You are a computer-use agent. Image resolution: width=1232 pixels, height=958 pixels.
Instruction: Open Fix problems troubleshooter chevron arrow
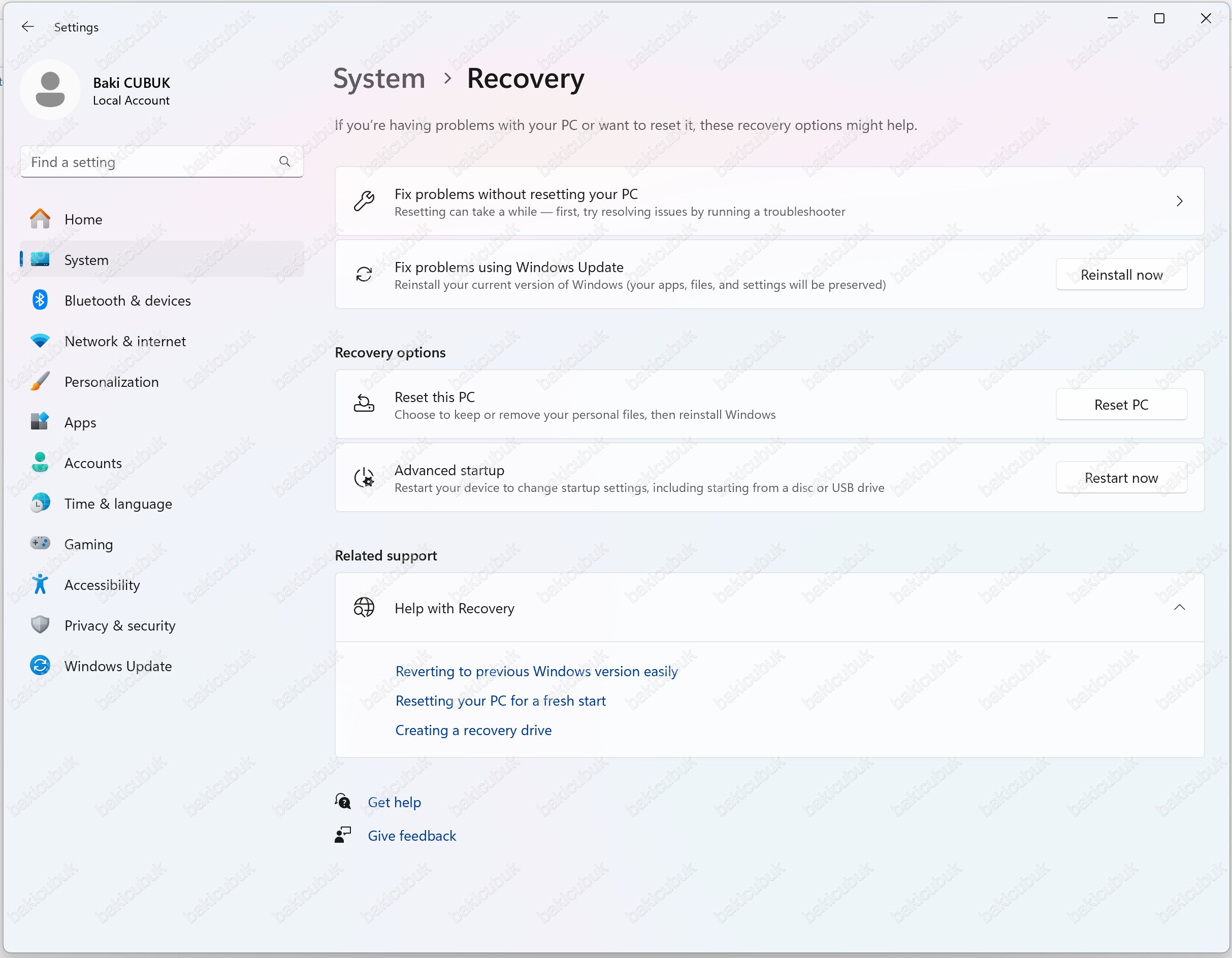[x=1179, y=202]
